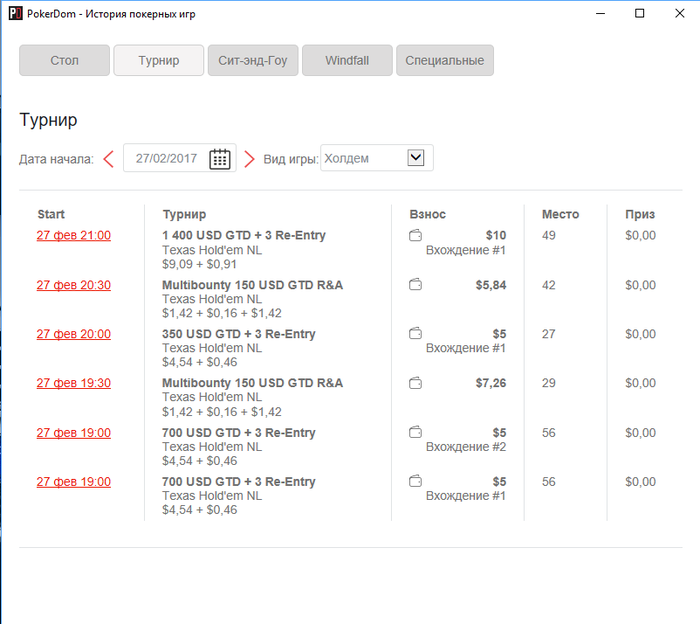The image size is (700, 624).
Task: Click the $10 buy-in amount
Action: tap(496, 235)
